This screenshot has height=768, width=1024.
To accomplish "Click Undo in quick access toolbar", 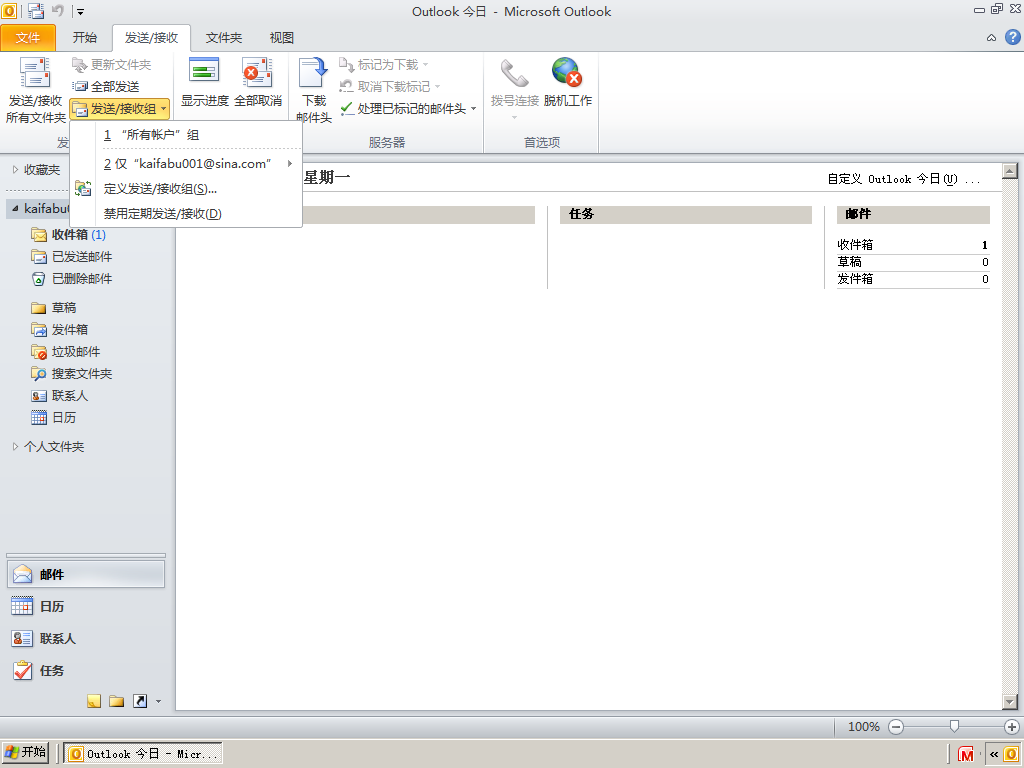I will coord(58,11).
